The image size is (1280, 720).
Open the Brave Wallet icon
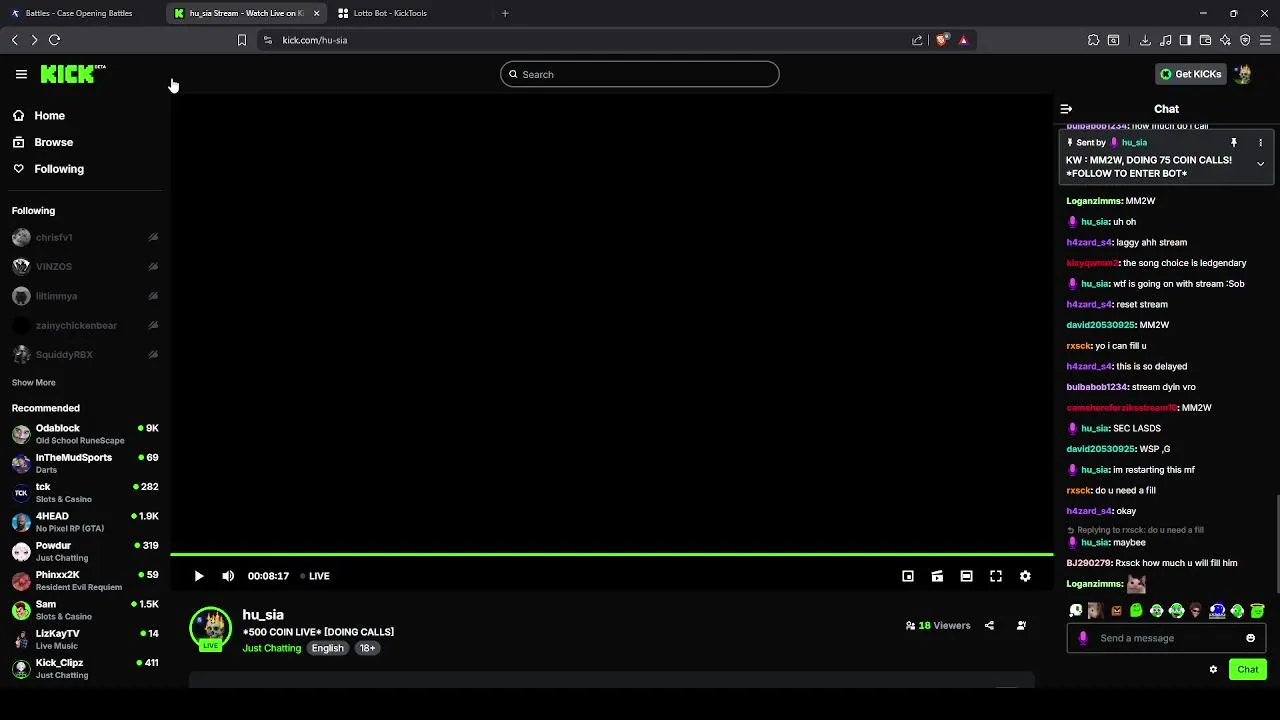point(1205,40)
